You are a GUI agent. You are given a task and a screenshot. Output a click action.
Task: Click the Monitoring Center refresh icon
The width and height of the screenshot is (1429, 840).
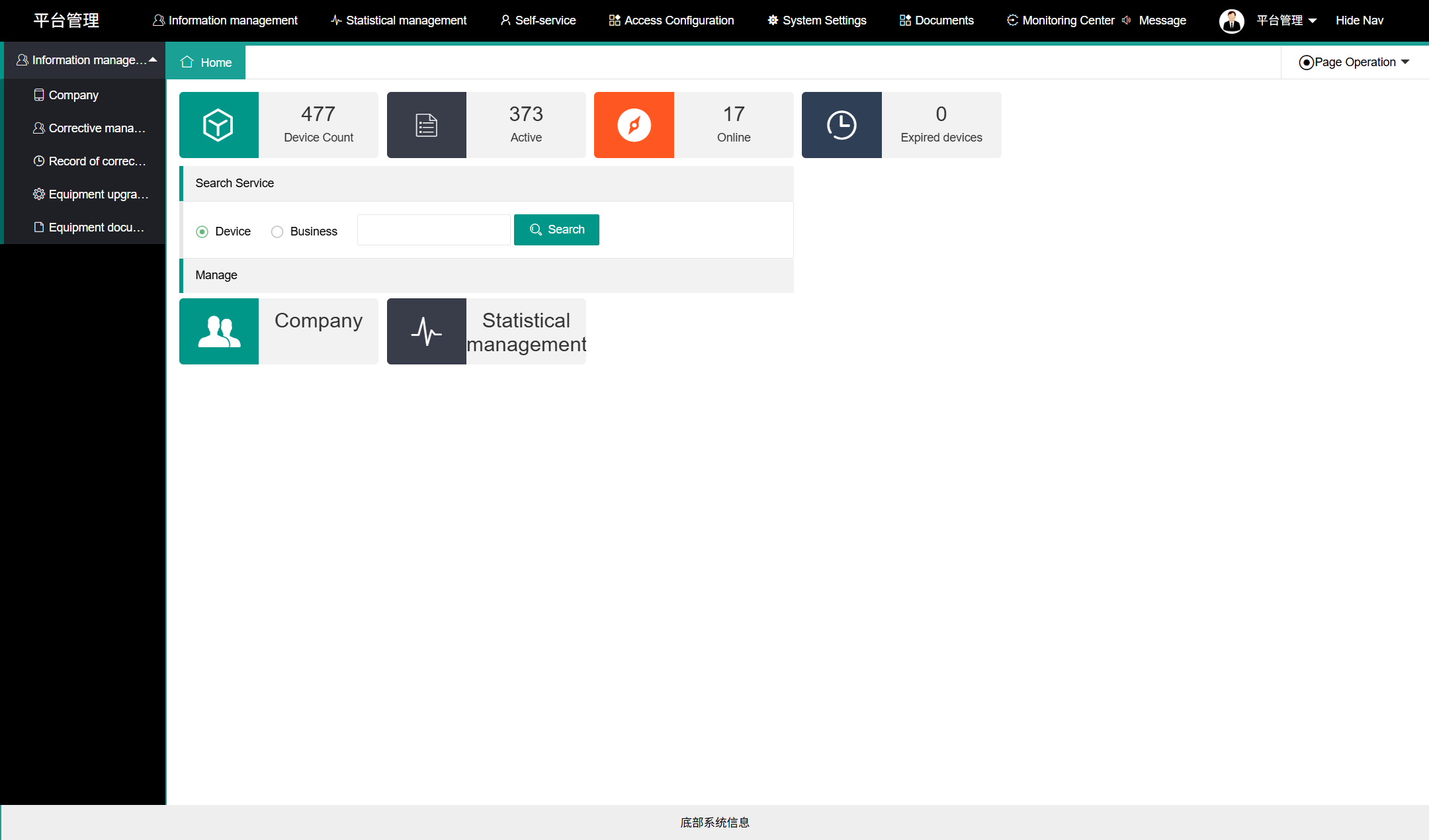(1012, 21)
